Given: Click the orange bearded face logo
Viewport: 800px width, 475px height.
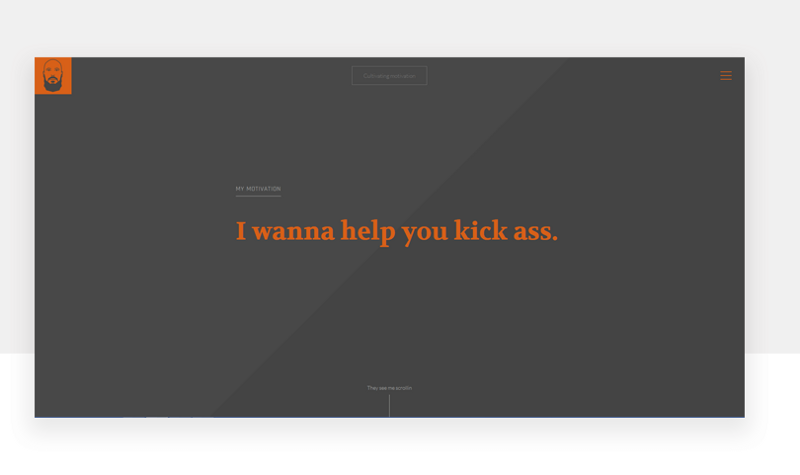Looking at the screenshot, I should click(53, 76).
